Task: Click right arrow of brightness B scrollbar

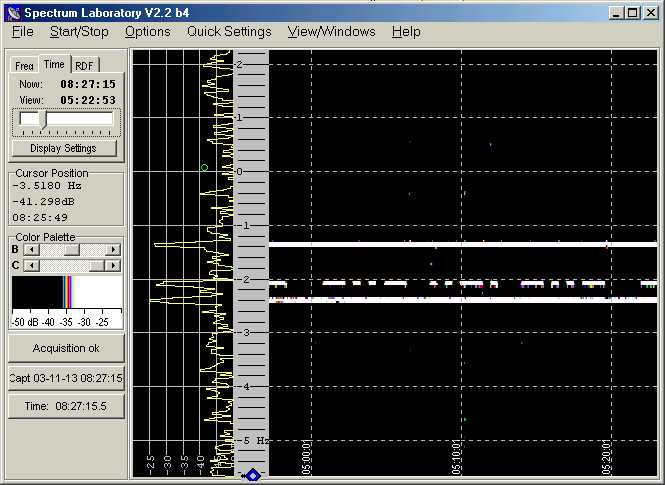Action: [113, 250]
